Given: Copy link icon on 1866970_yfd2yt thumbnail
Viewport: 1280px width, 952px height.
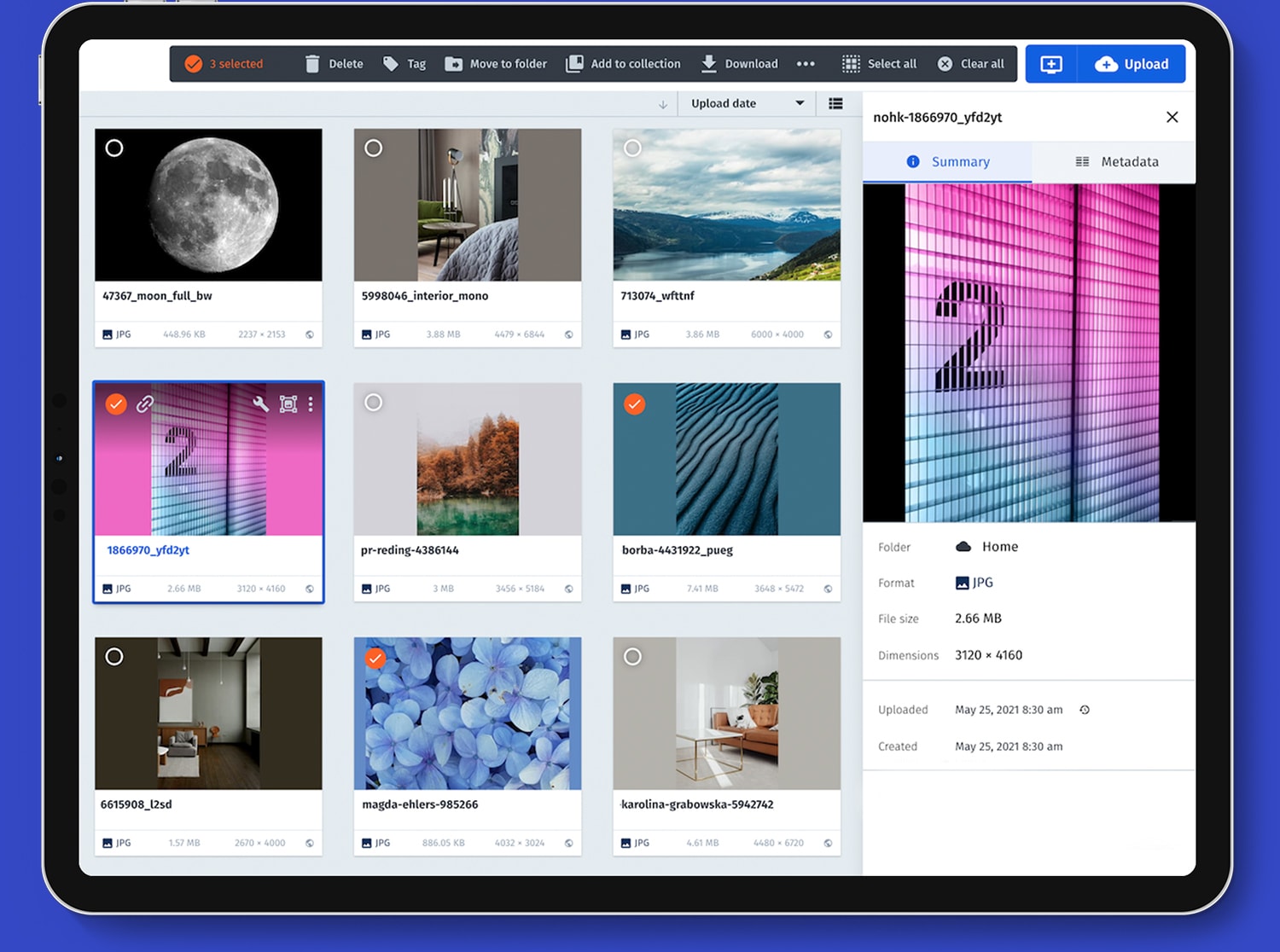Looking at the screenshot, I should pyautogui.click(x=145, y=404).
